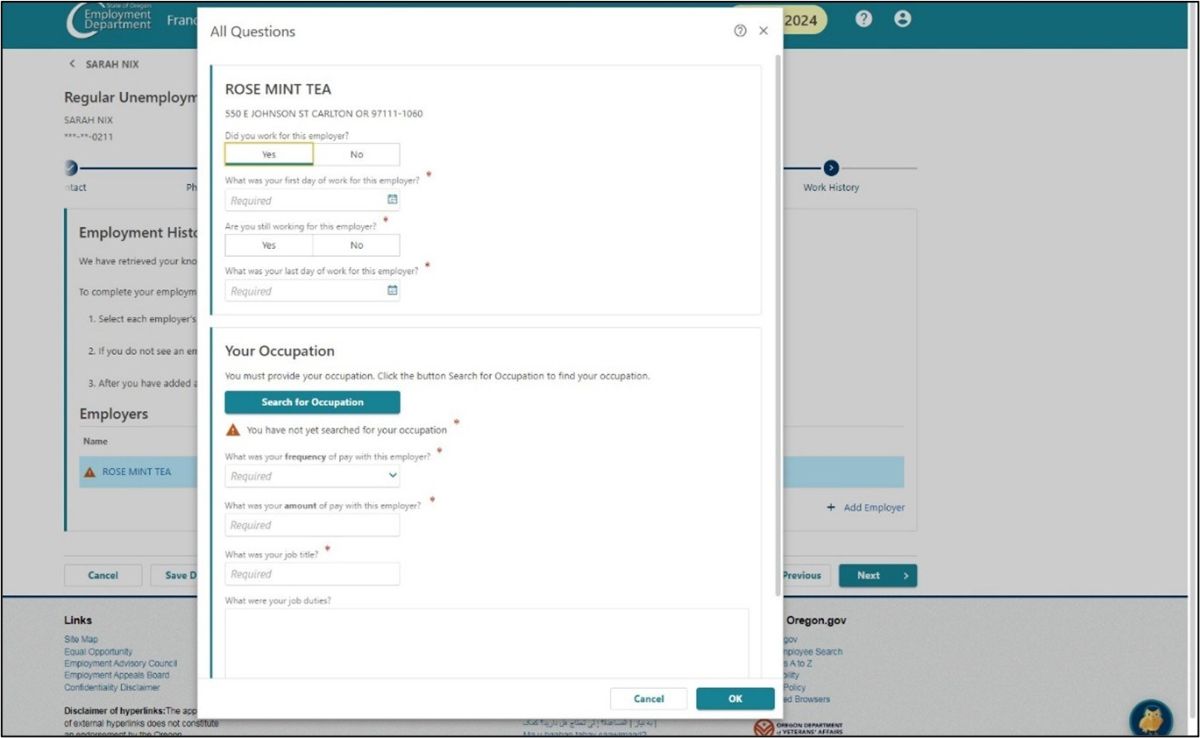This screenshot has height=738, width=1200.
Task: Click the job title input field
Action: click(x=312, y=574)
